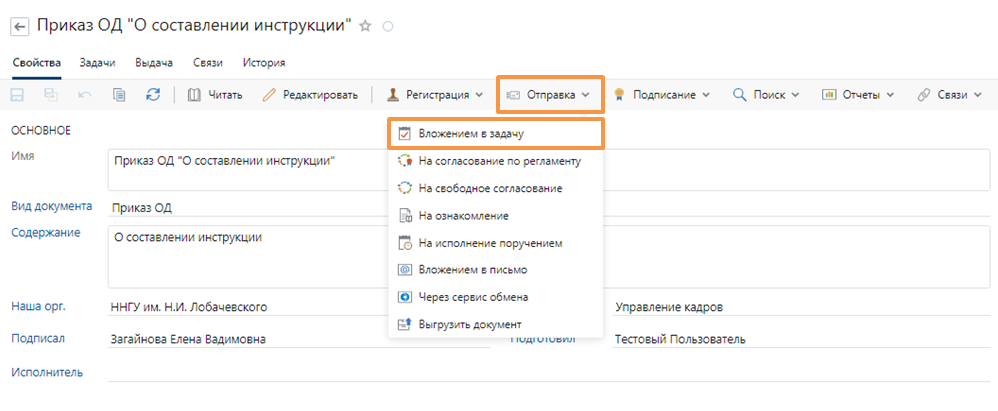Mark document as favorite with star icon
Image resolution: width=998 pixels, height=411 pixels.
tap(365, 26)
